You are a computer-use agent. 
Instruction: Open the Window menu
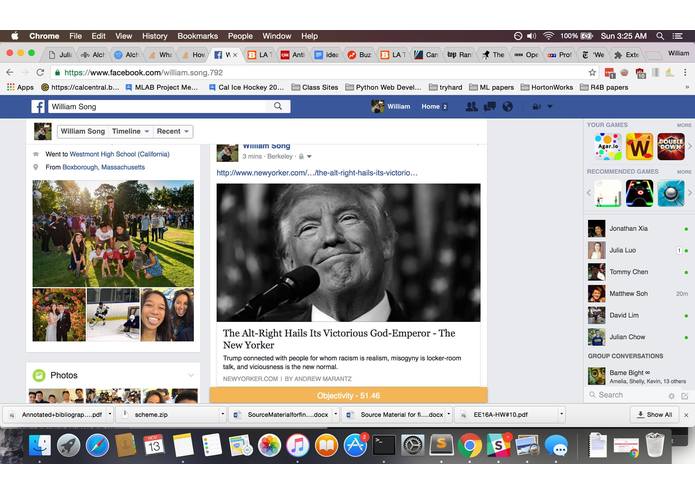click(277, 36)
